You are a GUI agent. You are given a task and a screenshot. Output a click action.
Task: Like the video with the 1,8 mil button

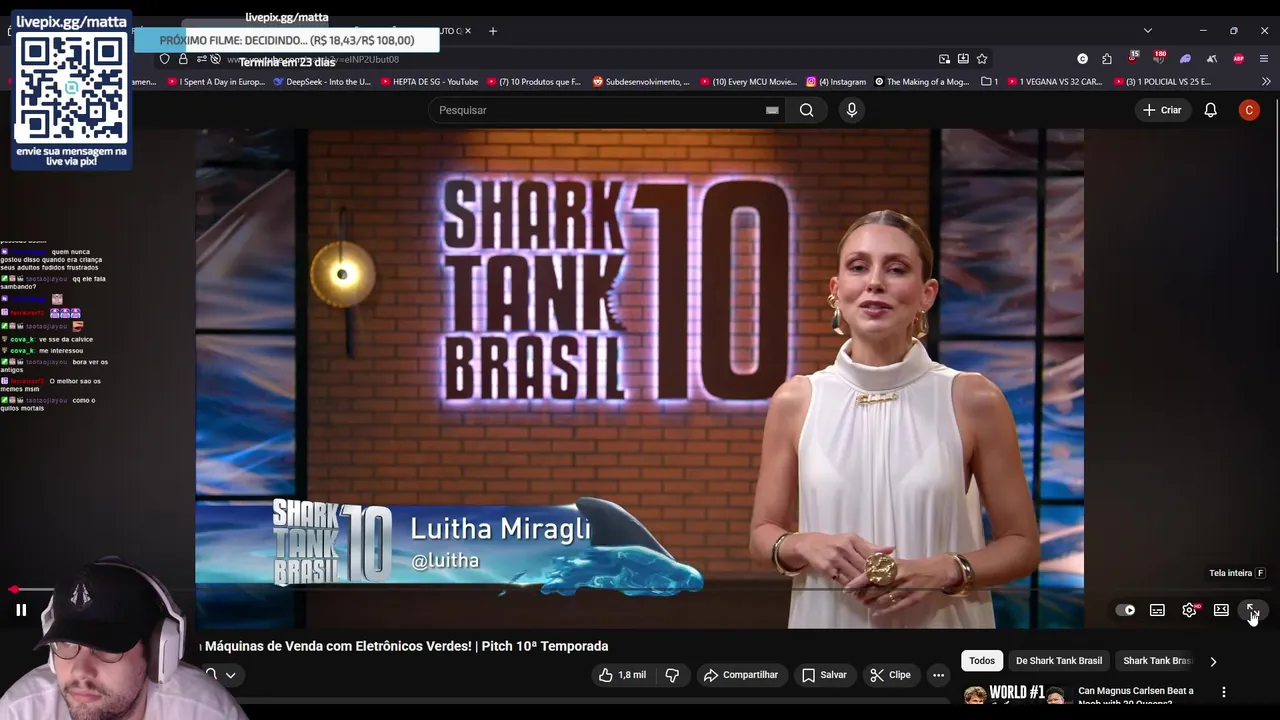click(x=622, y=675)
